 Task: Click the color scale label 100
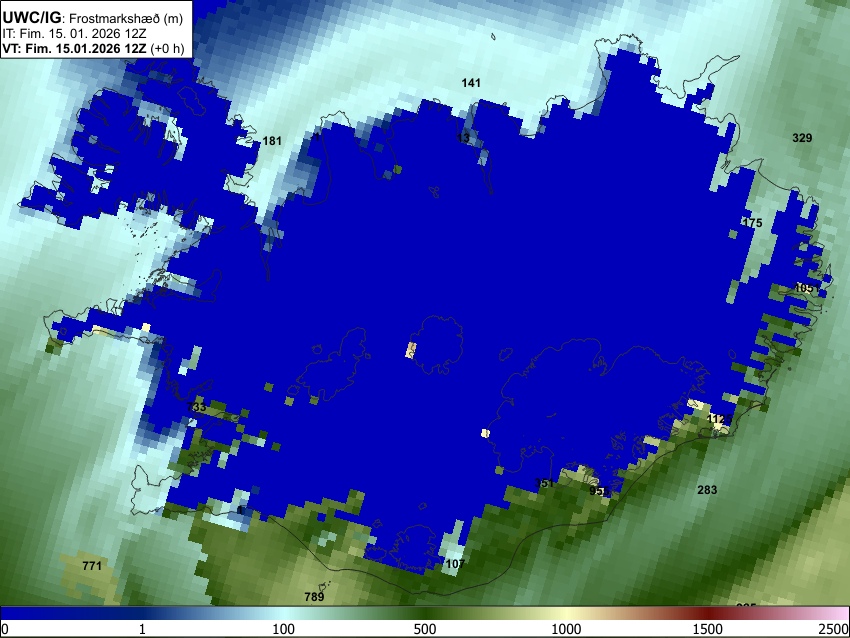(x=283, y=629)
